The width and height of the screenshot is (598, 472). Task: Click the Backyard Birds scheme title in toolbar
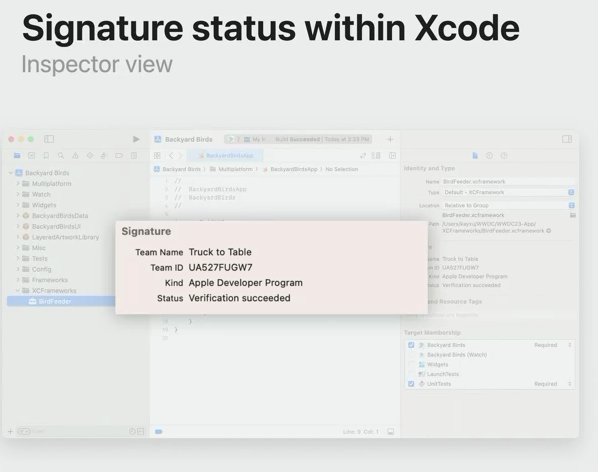[x=188, y=140]
